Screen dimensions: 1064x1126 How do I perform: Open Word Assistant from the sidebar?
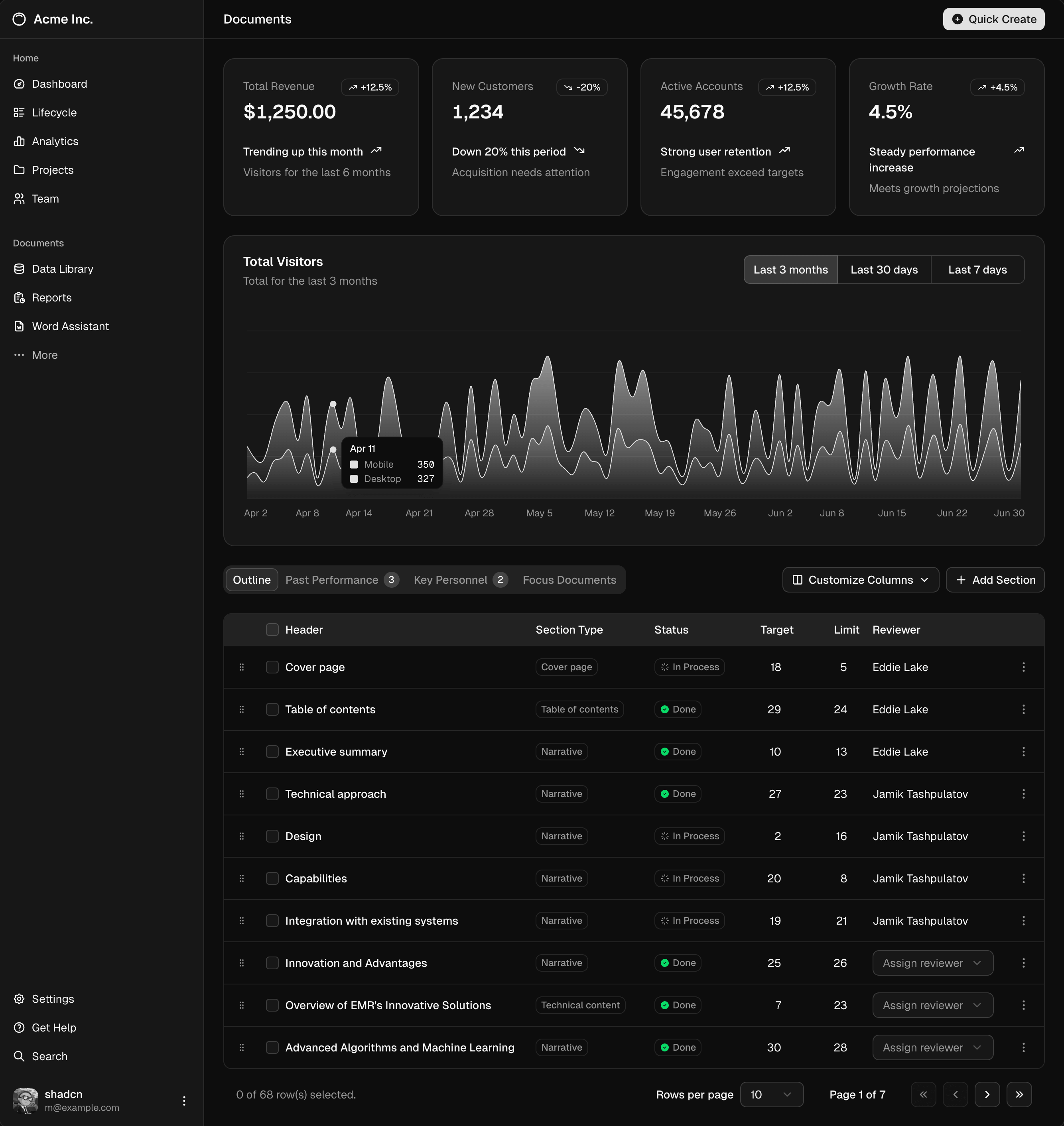point(70,326)
